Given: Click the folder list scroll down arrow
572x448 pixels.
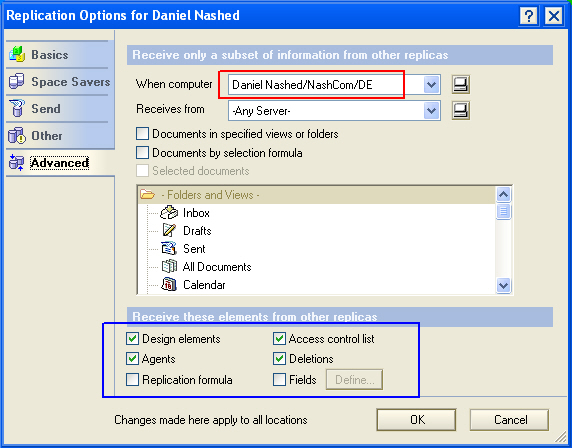Looking at the screenshot, I should point(503,285).
